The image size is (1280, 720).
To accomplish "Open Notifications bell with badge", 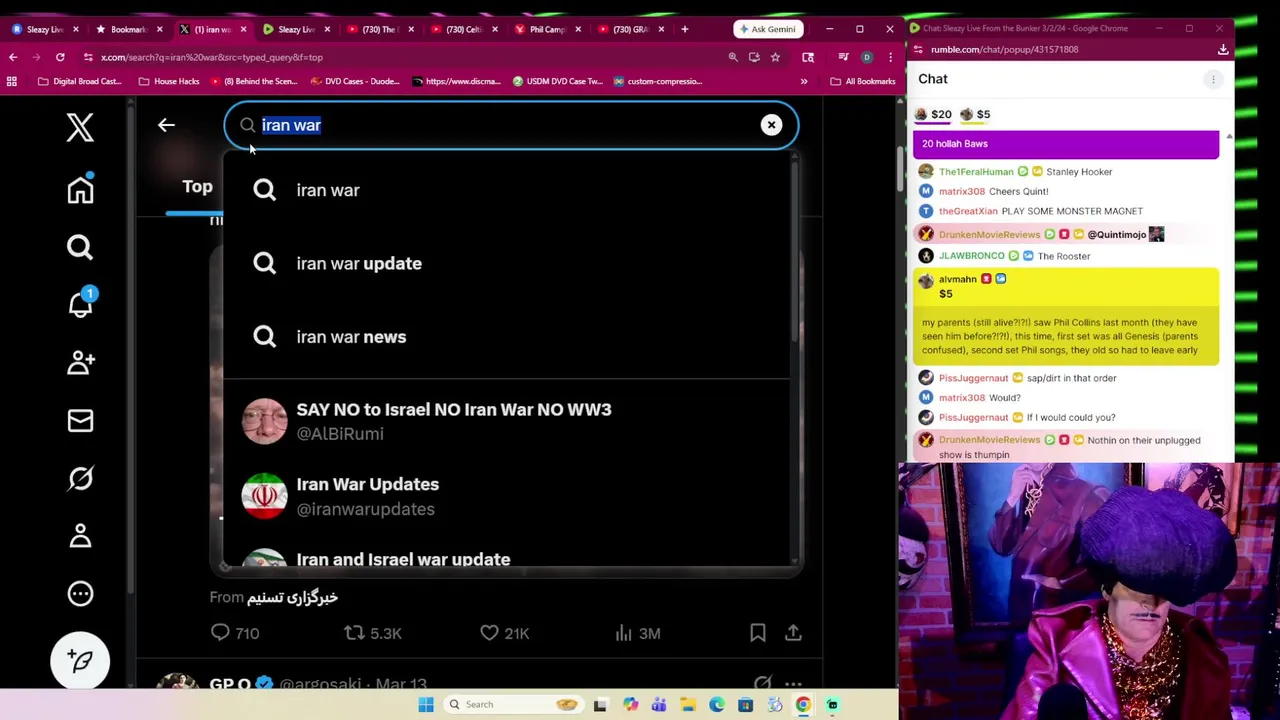I will pyautogui.click(x=80, y=304).
